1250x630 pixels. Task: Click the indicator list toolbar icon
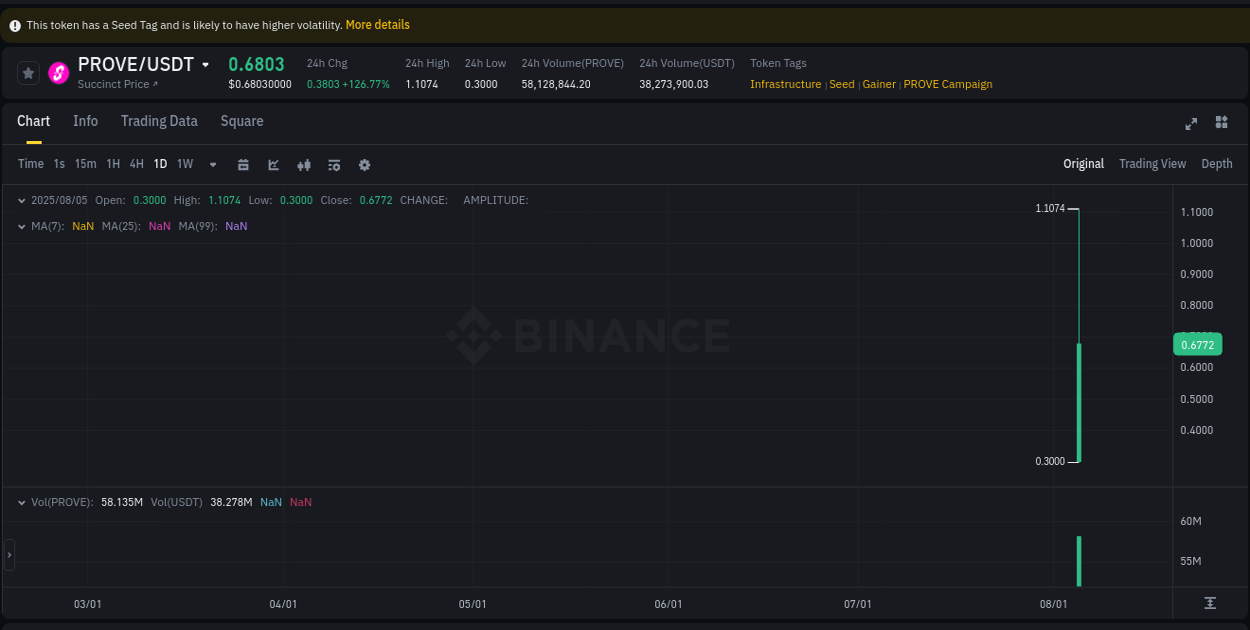click(334, 164)
